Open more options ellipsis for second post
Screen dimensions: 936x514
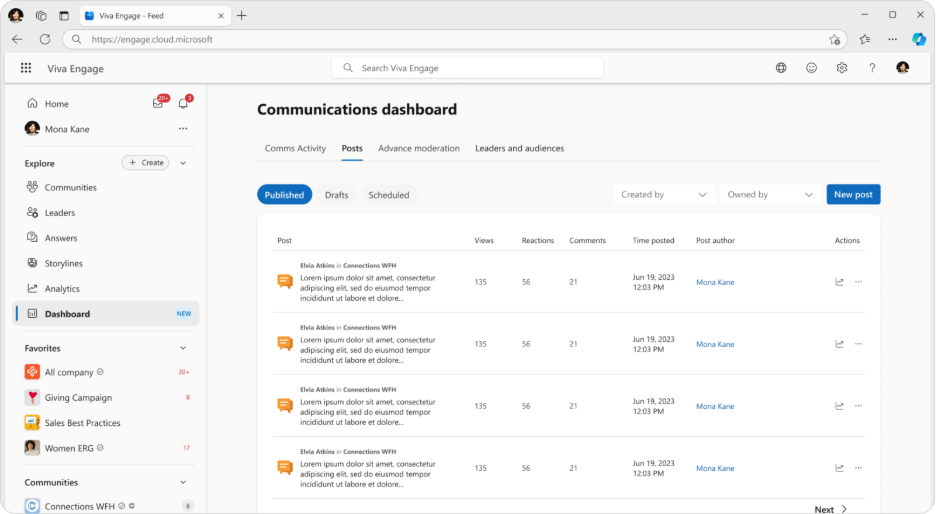click(x=858, y=344)
